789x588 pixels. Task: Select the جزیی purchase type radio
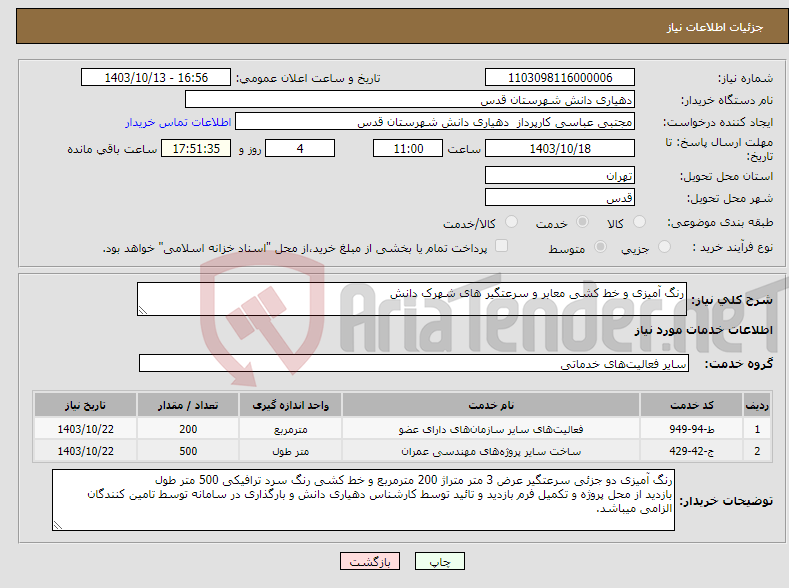[664, 246]
